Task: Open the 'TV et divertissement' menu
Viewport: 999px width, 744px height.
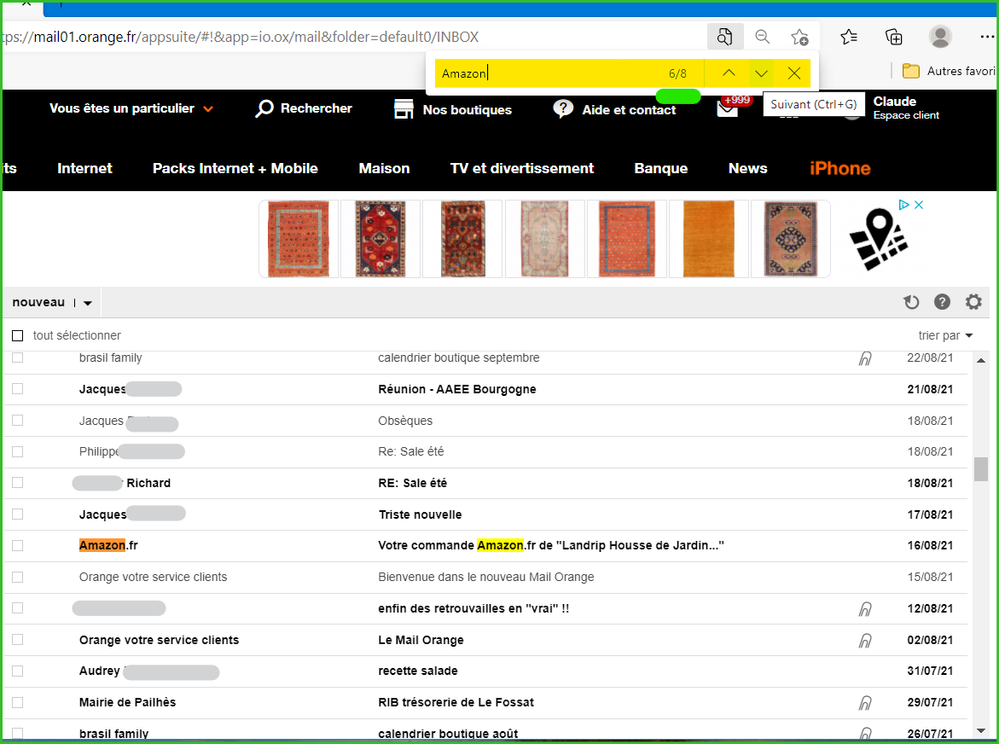Action: coord(521,168)
